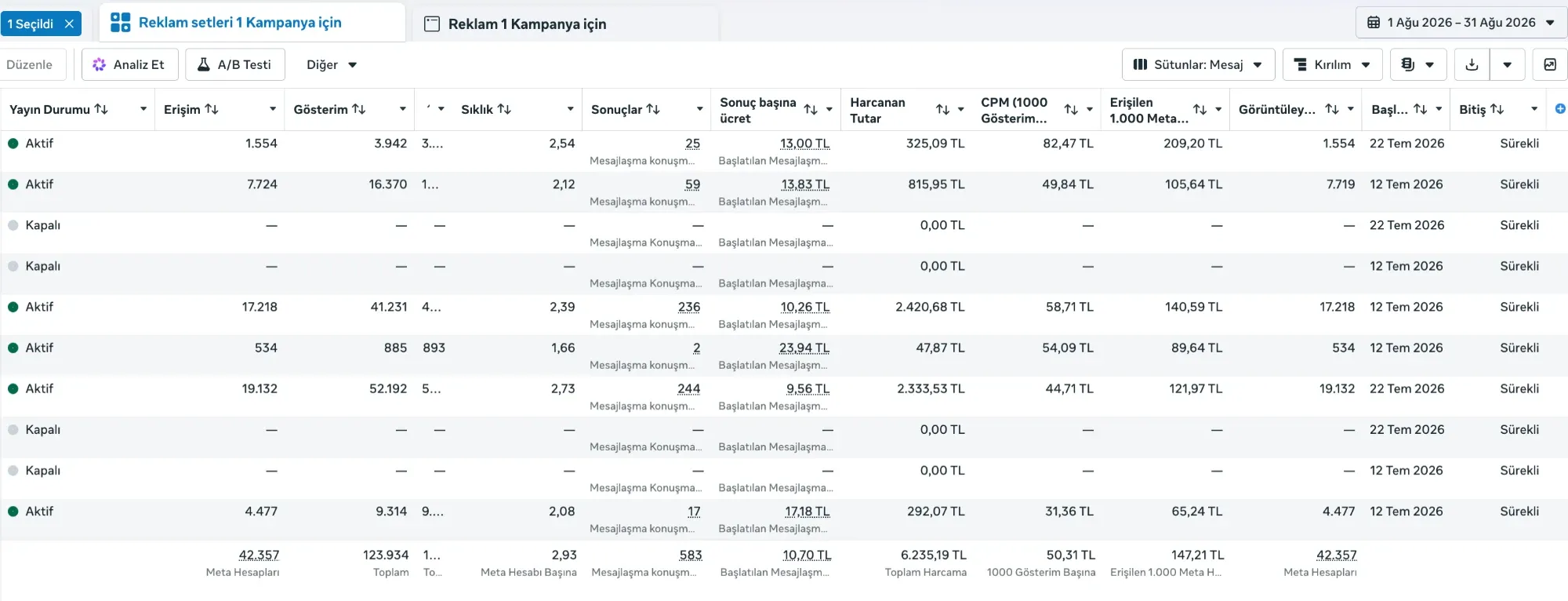Open the reports stack icon dropdown
This screenshot has height=601, width=1568.
pos(1418,64)
